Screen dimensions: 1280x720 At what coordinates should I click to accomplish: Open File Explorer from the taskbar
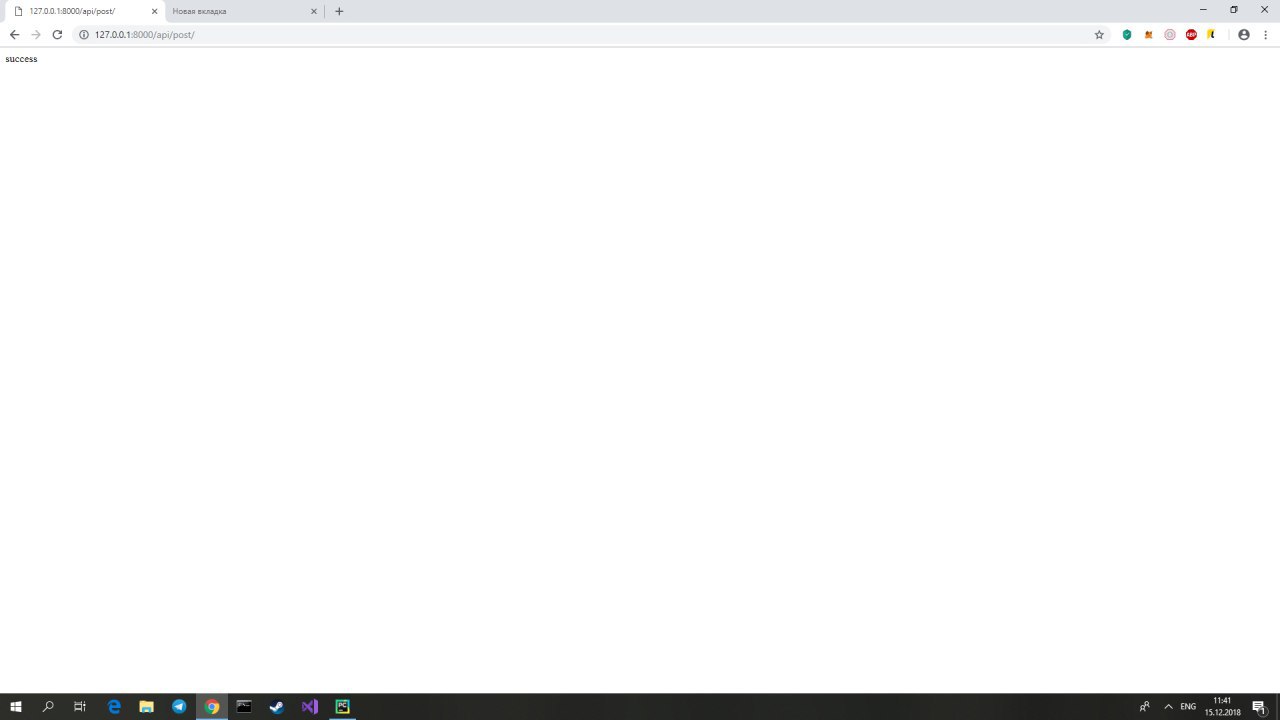146,706
